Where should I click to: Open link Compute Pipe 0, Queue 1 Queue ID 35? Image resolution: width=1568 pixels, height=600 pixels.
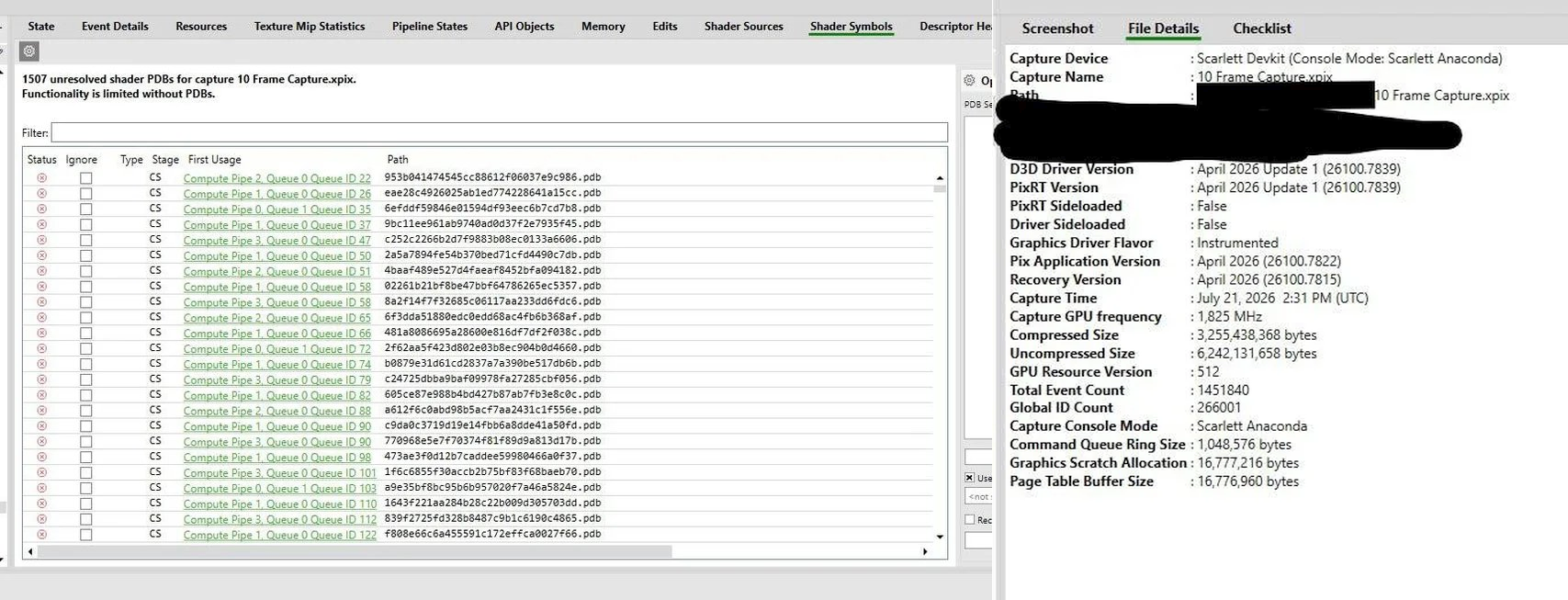(x=277, y=209)
